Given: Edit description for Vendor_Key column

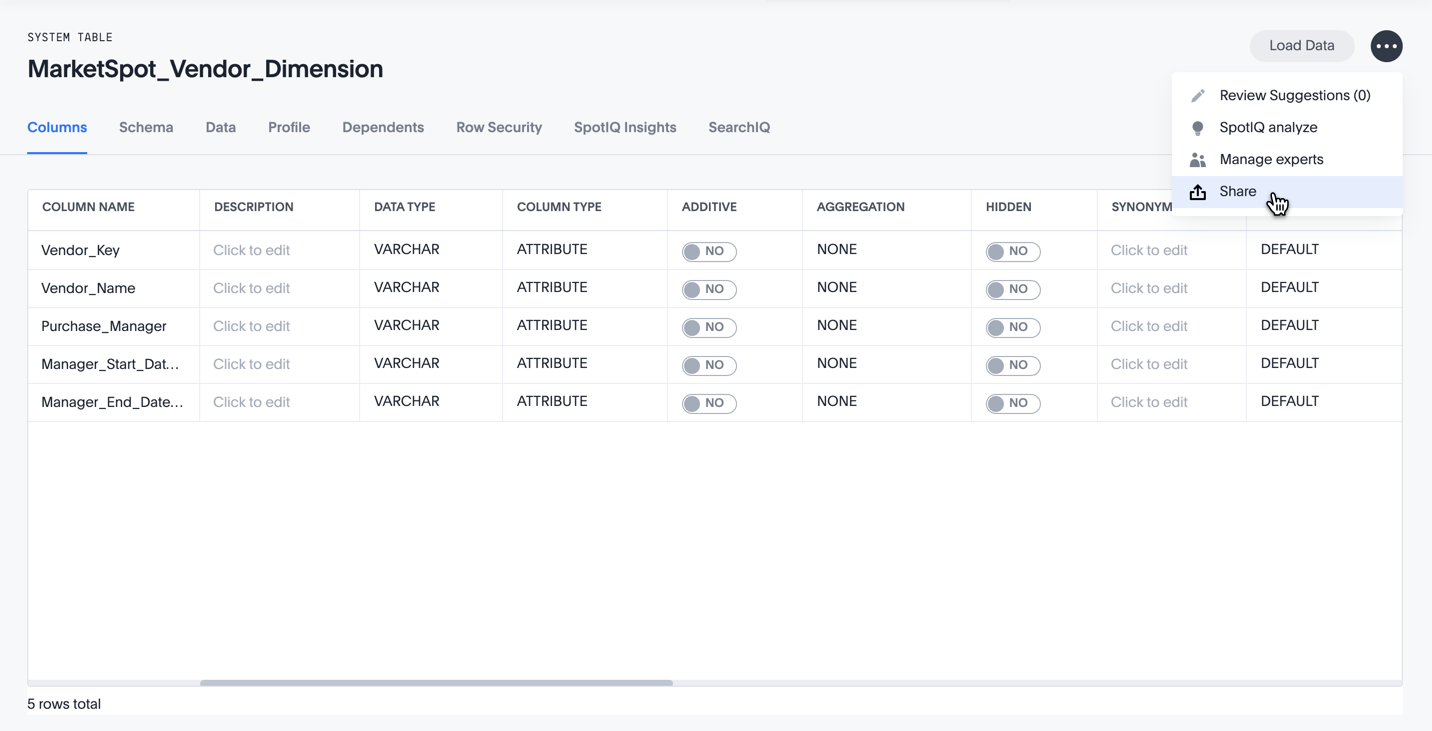Looking at the screenshot, I should [x=252, y=250].
